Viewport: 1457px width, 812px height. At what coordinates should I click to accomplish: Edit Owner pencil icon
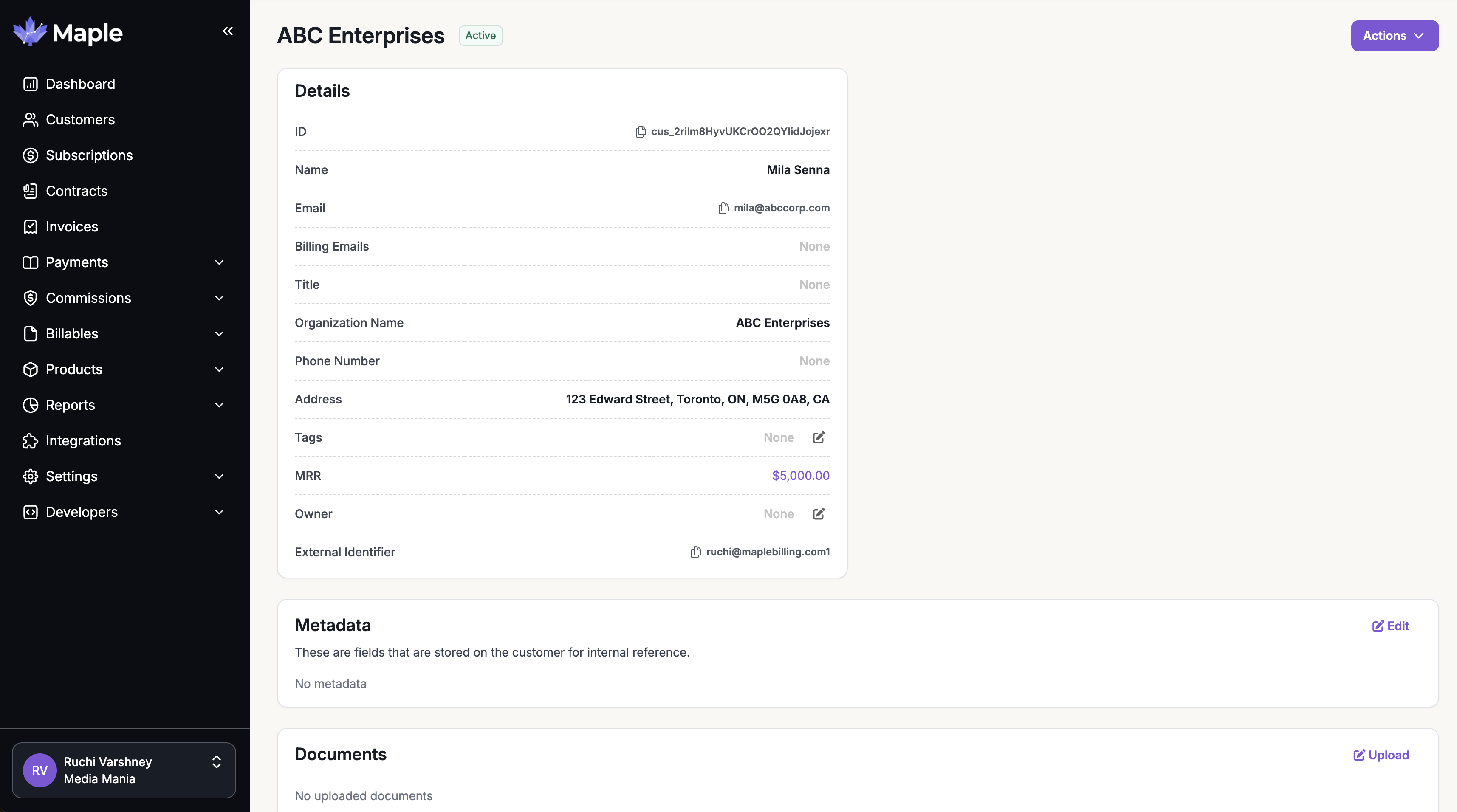(819, 513)
